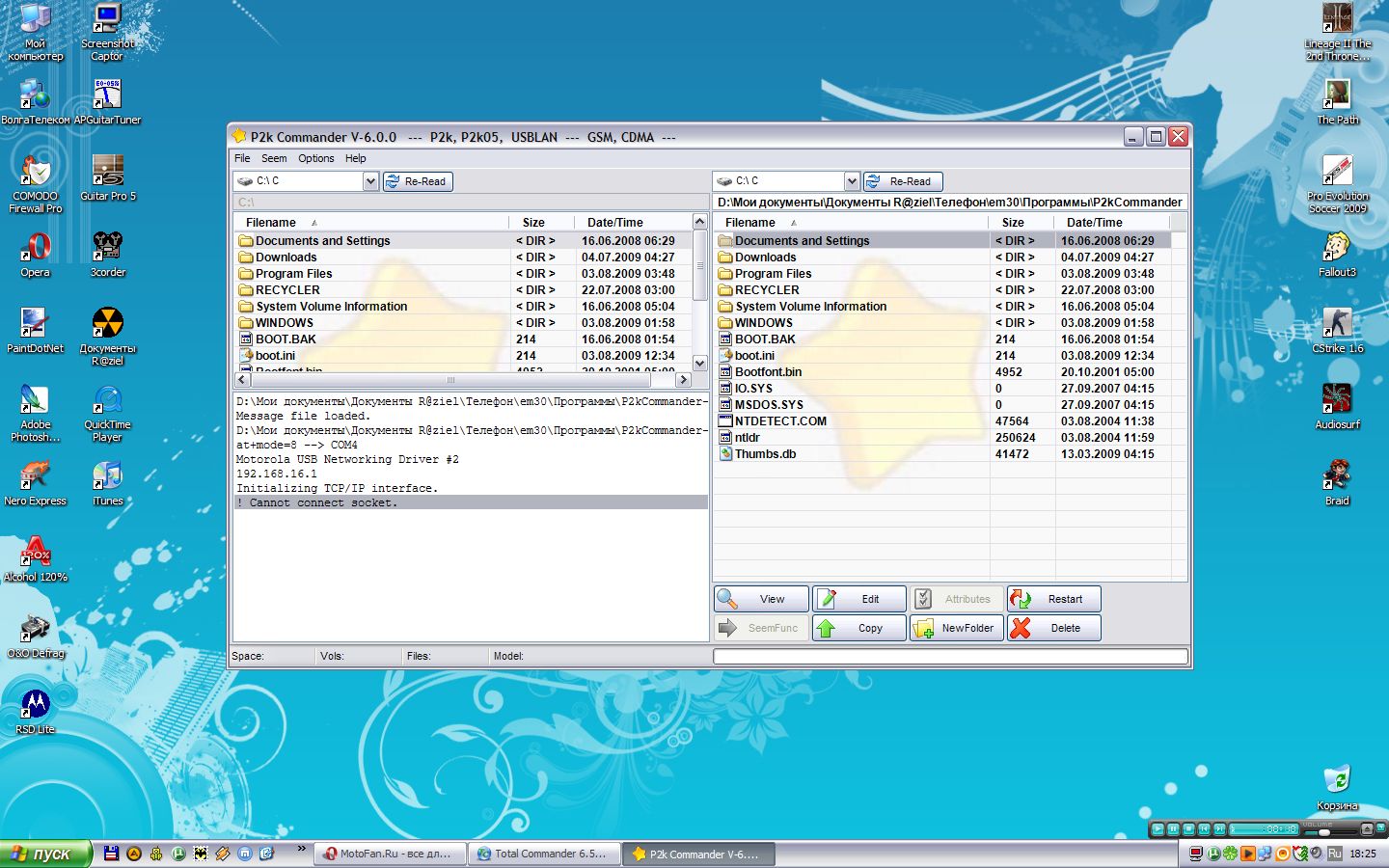Open O&O Defrag desktop icon
This screenshot has height=868, width=1389.
(36, 636)
